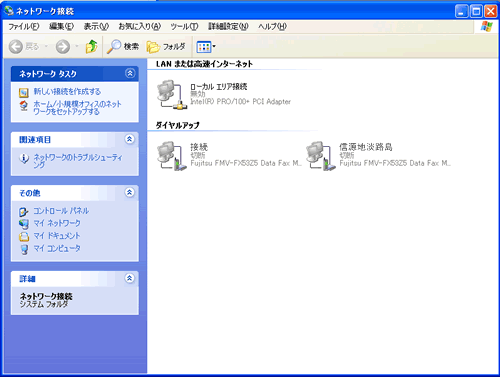Select the ローカル エリア接続 network icon

(172, 94)
